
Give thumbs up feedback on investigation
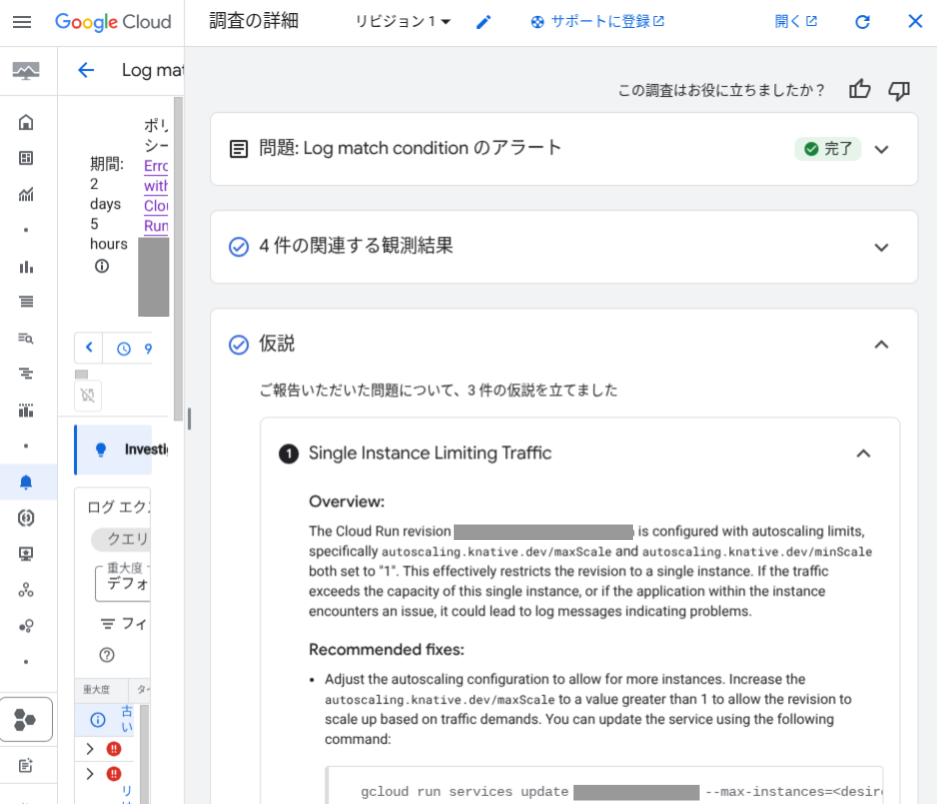click(x=860, y=90)
